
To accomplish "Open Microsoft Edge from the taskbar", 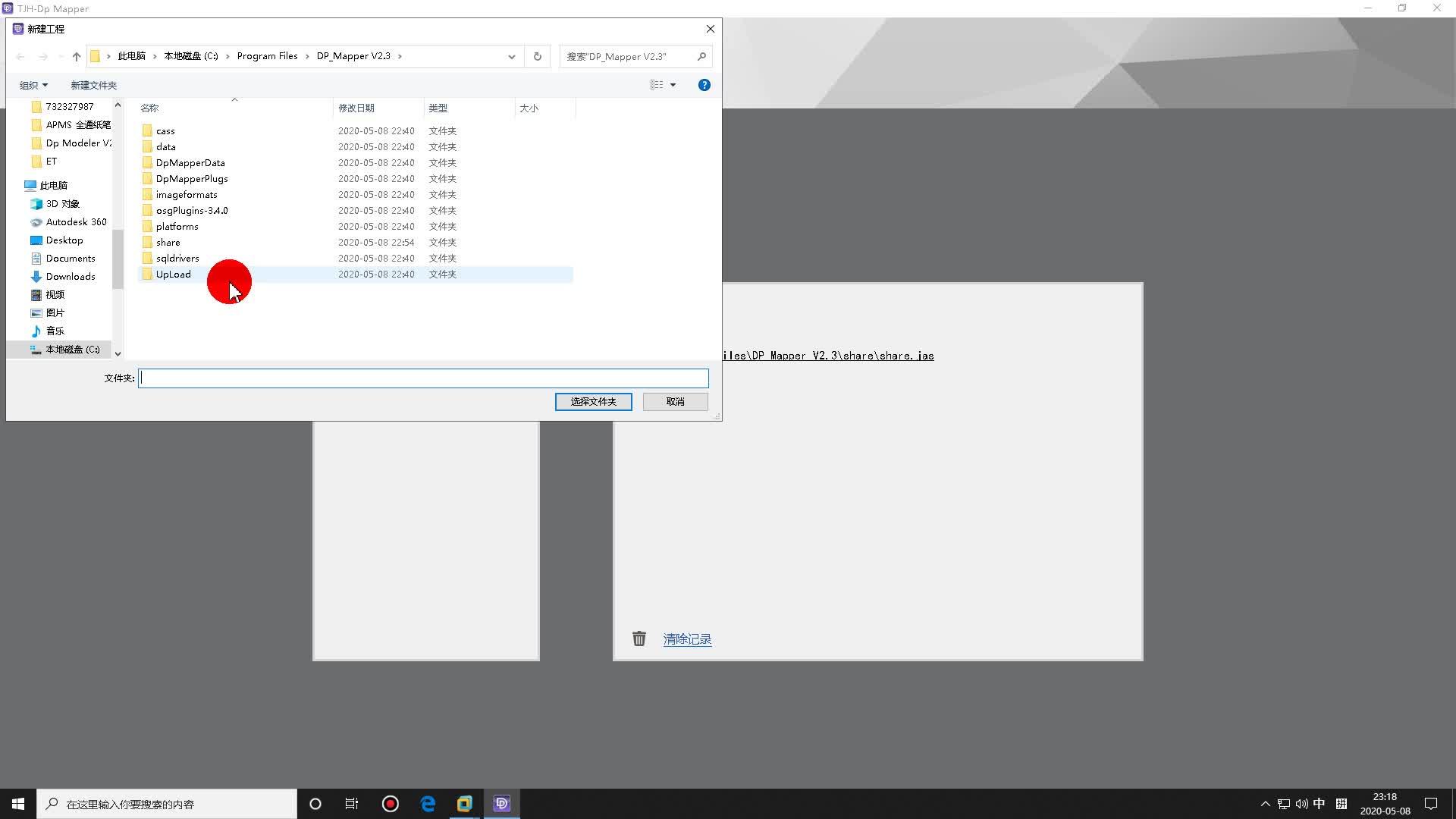I will pos(428,804).
